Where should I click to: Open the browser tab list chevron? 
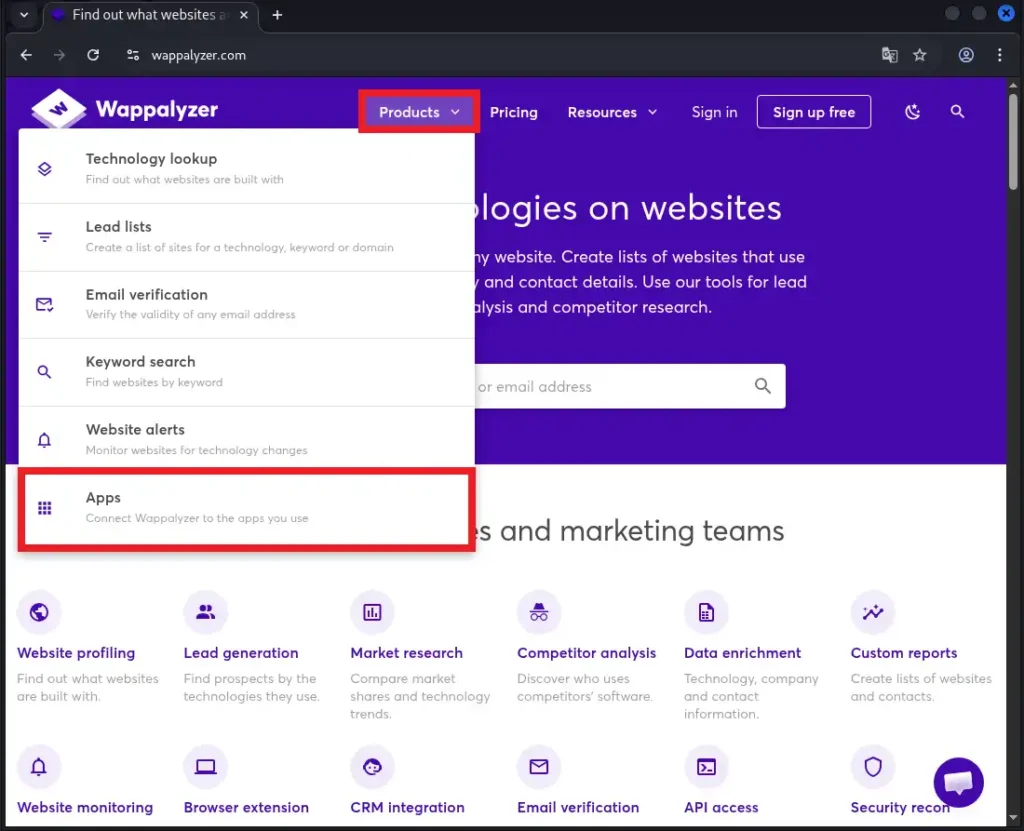coord(24,15)
